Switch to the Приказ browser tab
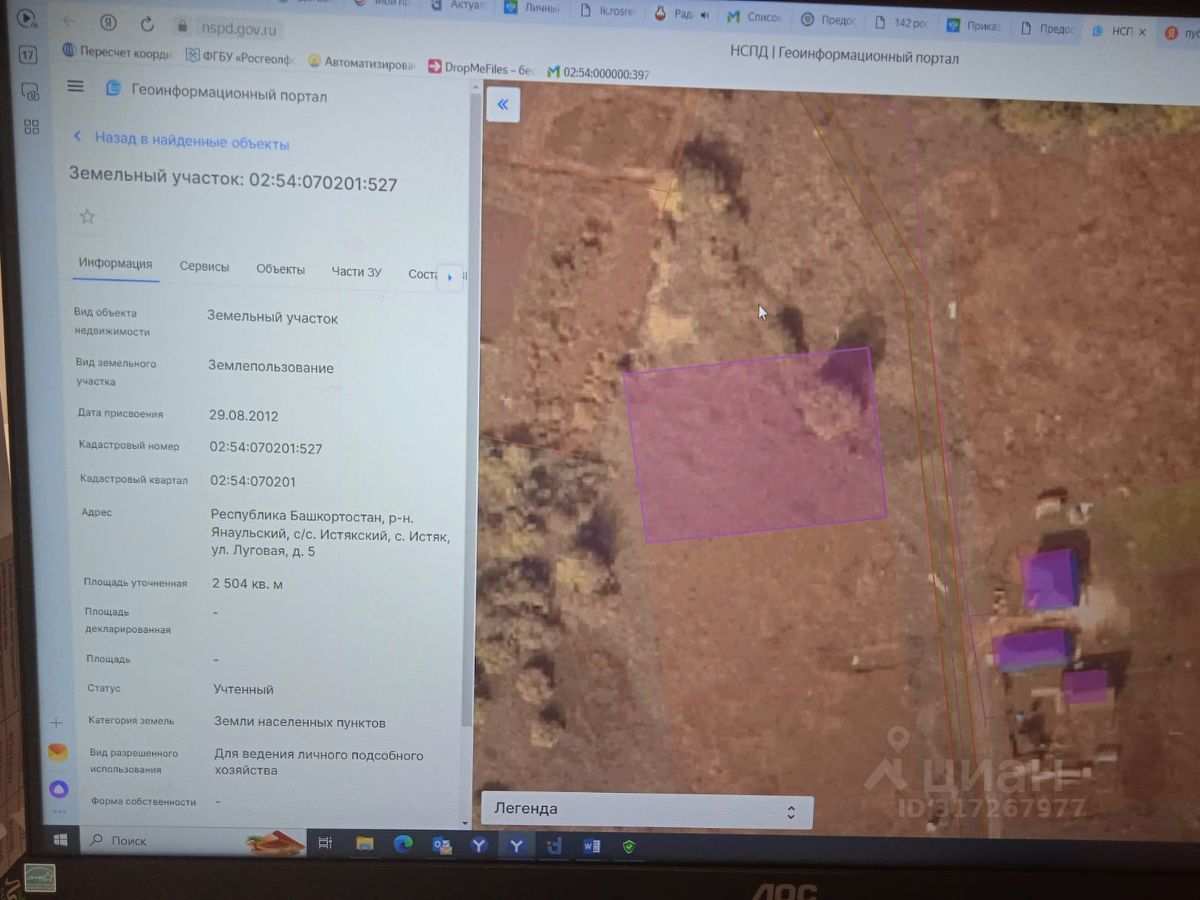 tap(975, 26)
